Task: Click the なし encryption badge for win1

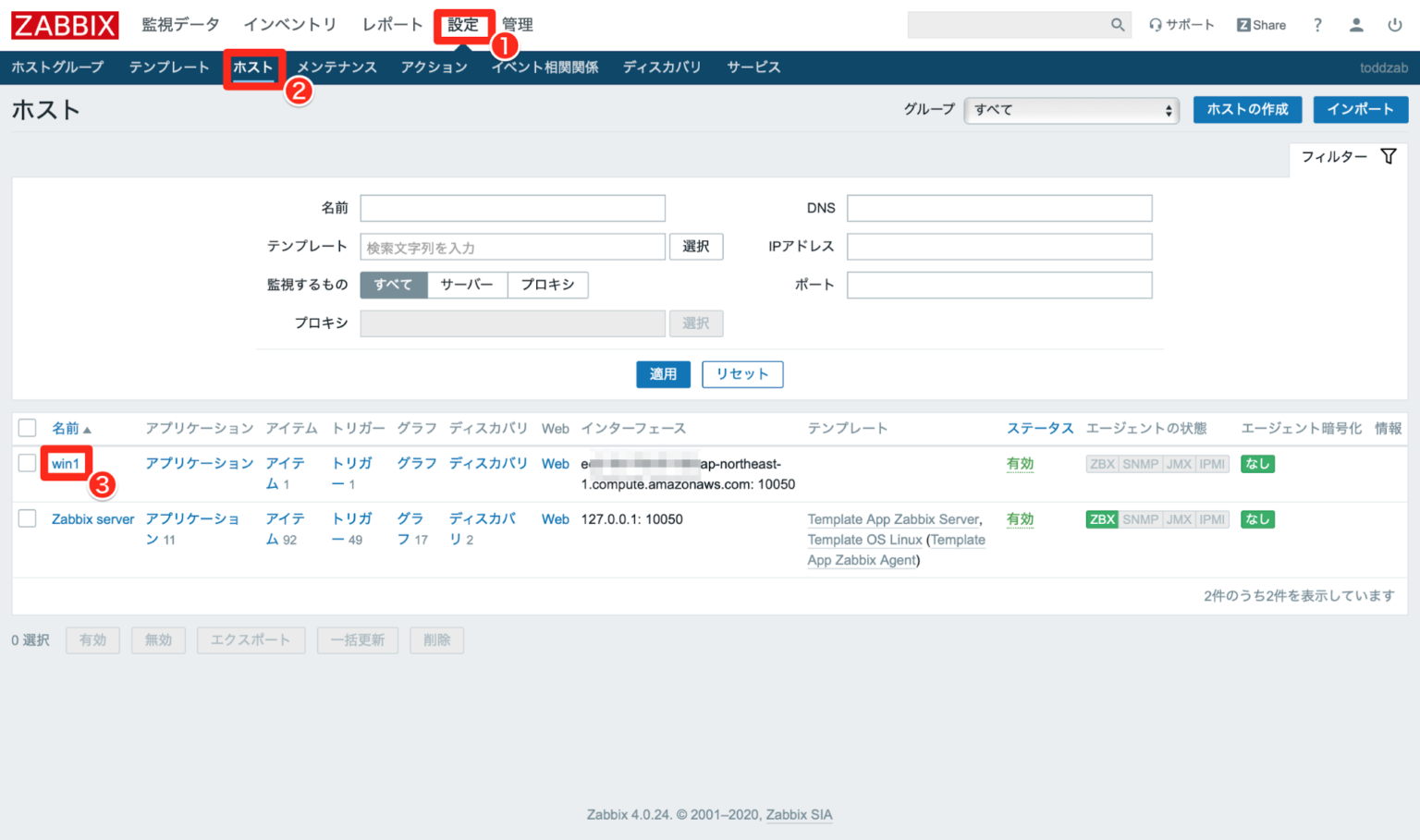Action: [1257, 464]
